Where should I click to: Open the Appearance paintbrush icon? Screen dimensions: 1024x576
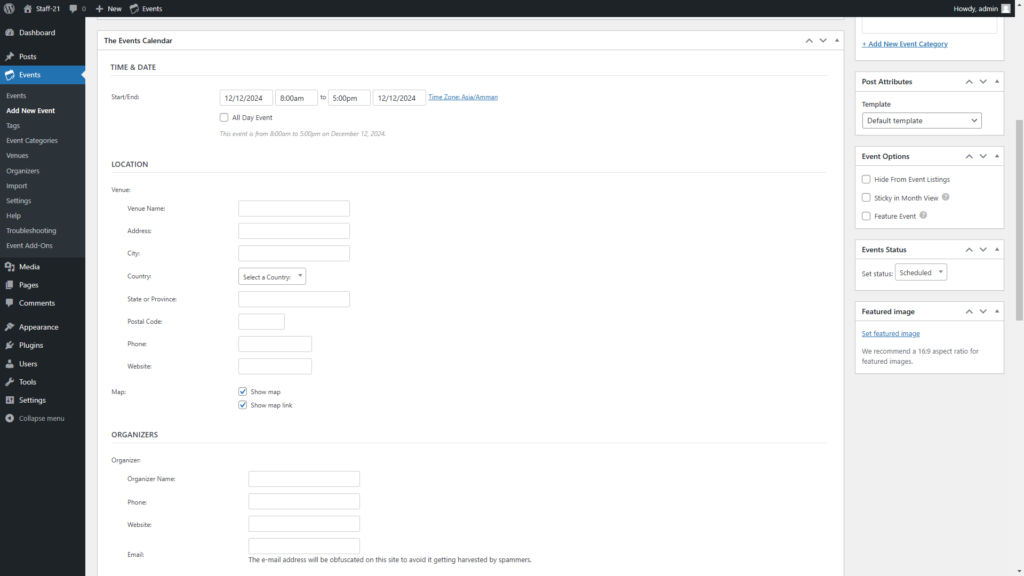[9, 327]
